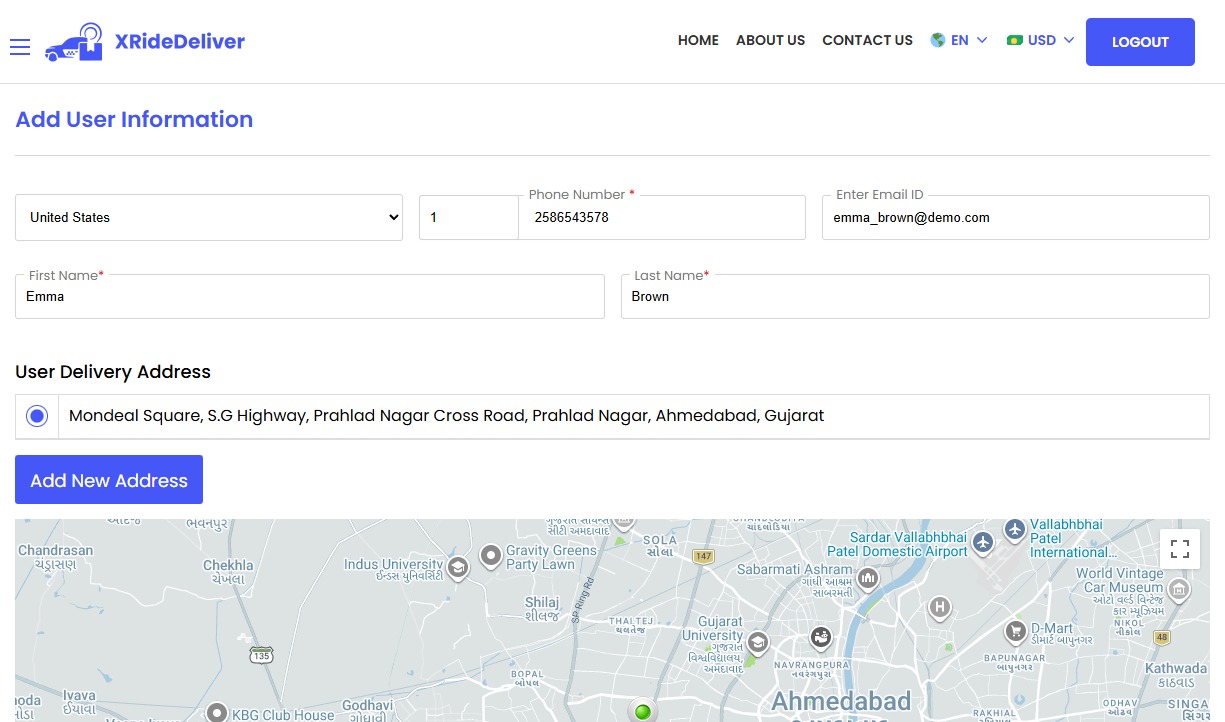Click the LOGOUT button
The height and width of the screenshot is (722, 1225).
[1140, 42]
